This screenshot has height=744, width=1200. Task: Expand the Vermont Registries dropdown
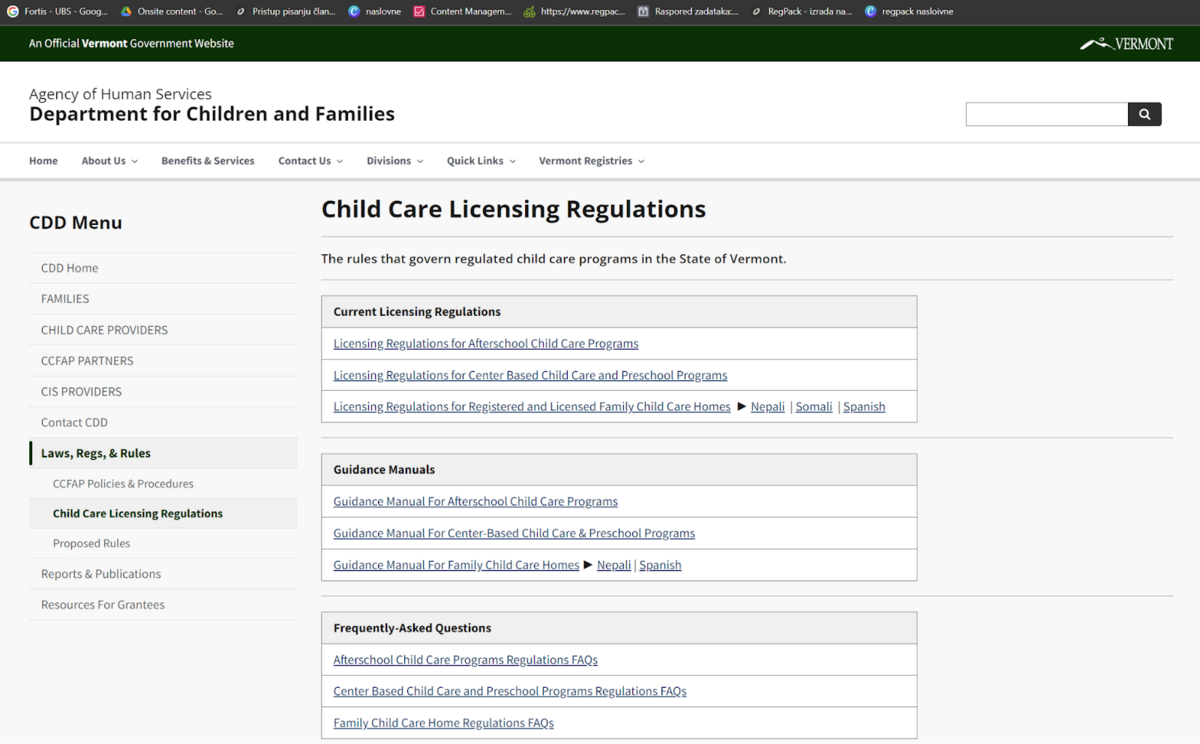tap(591, 161)
